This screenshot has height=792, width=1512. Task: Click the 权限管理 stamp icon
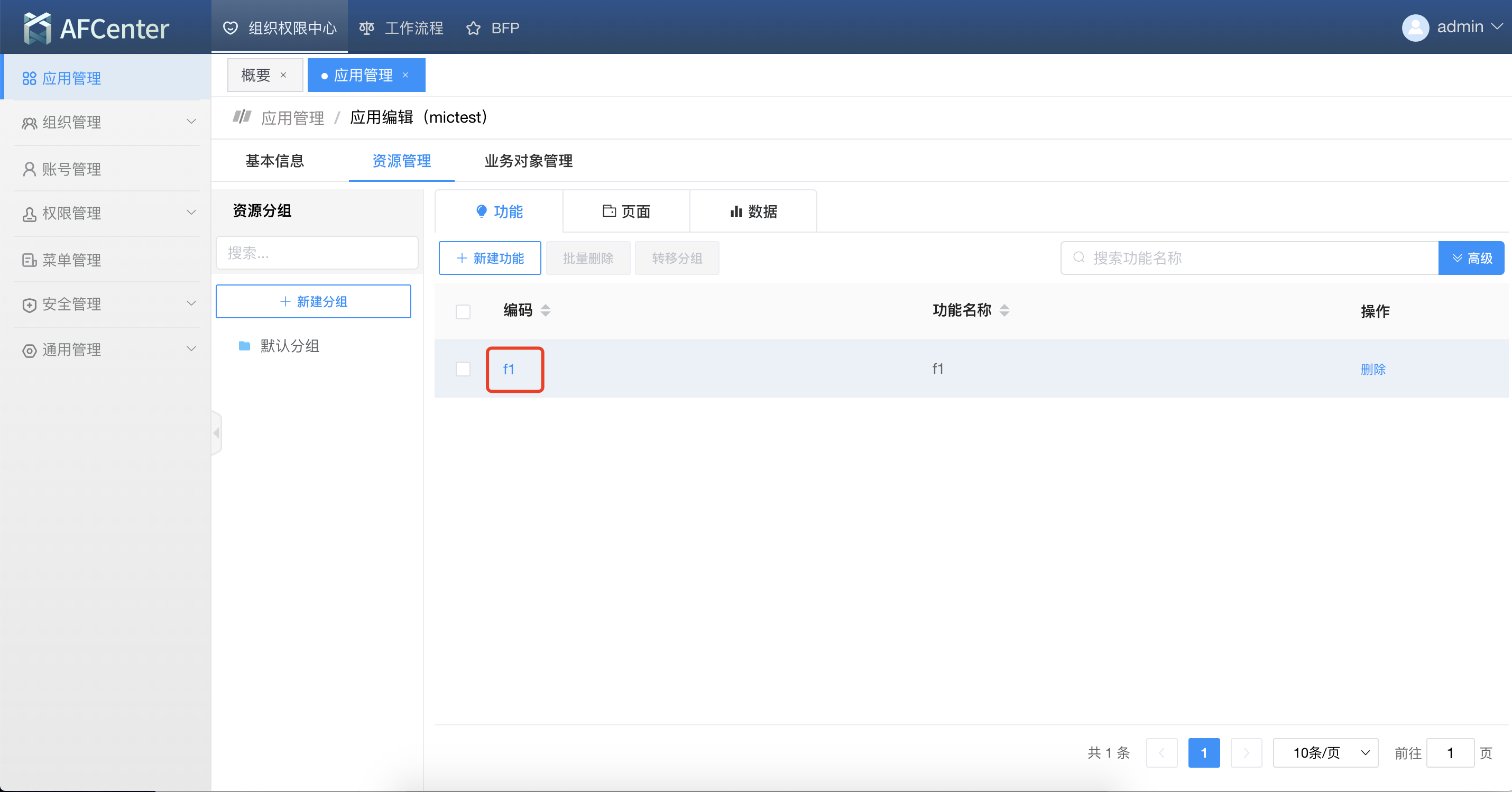(30, 214)
